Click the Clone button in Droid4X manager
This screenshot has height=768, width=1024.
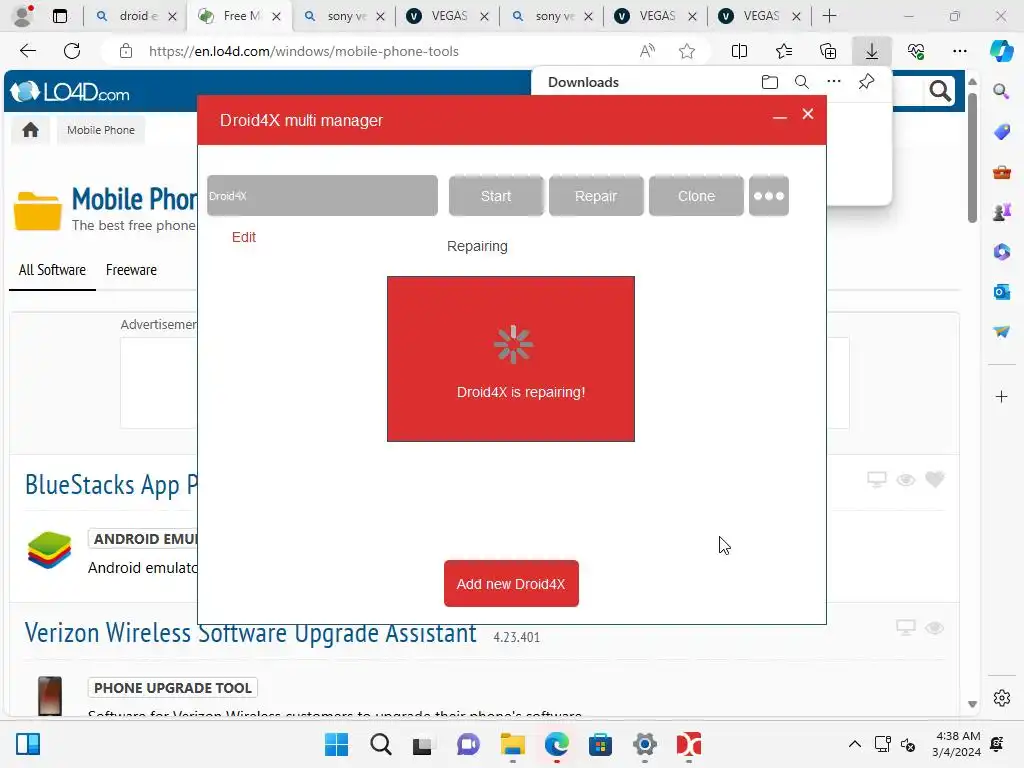[696, 196]
